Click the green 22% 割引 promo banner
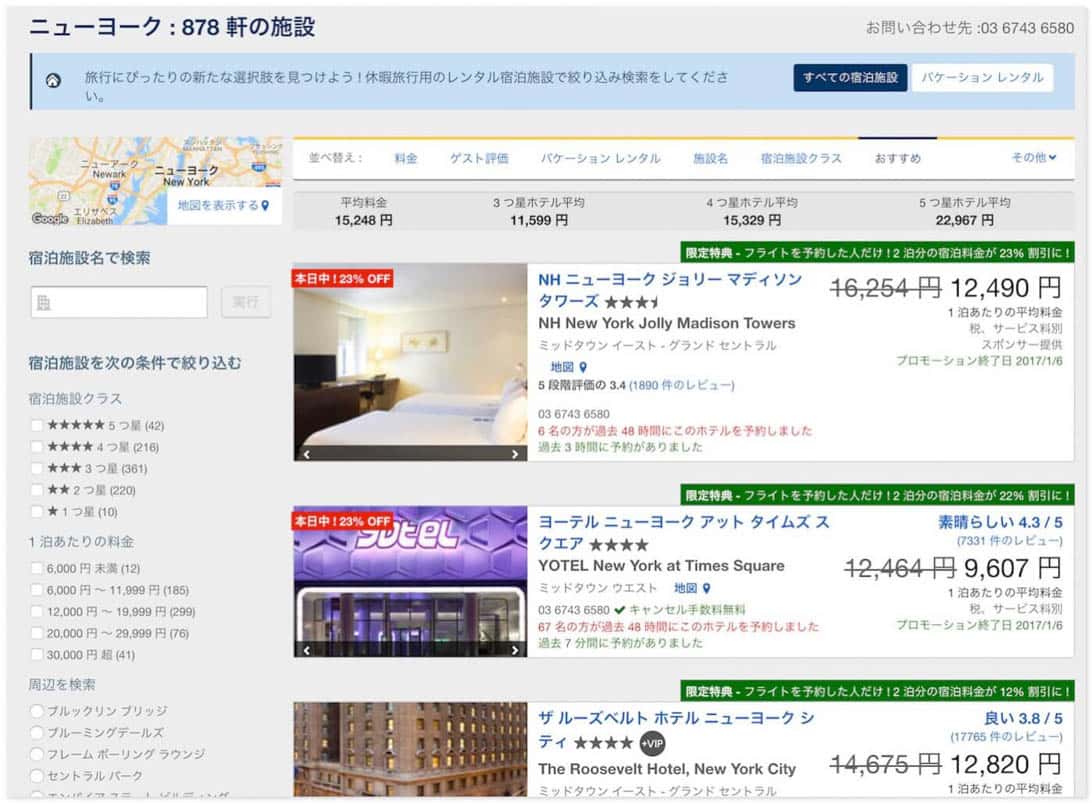Screen dimensions: 1092x803 click(877, 495)
